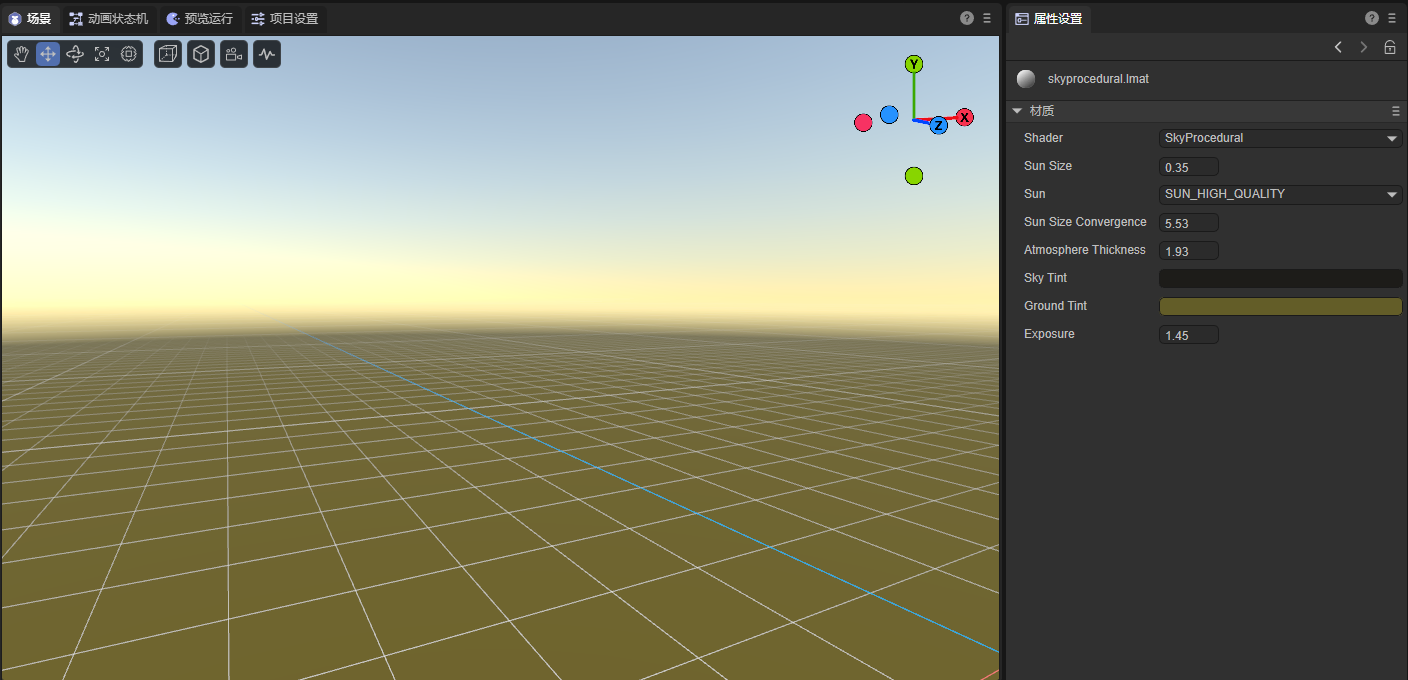The width and height of the screenshot is (1408, 680).
Task: Collapse the 材质 section
Action: (1018, 111)
